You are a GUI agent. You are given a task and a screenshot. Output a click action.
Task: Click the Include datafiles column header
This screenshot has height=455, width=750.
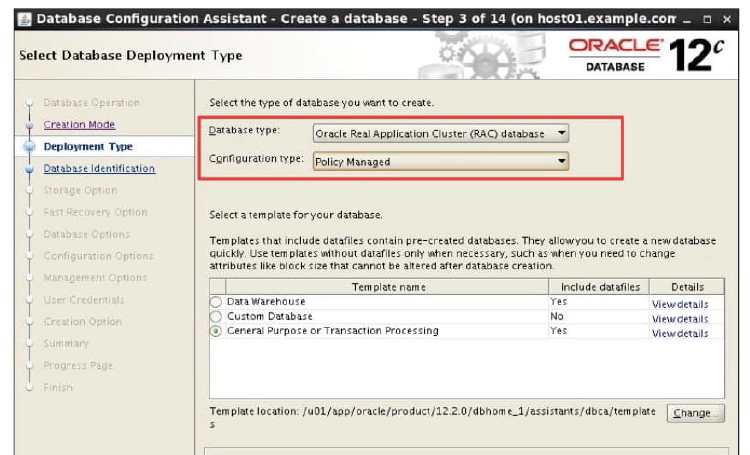click(599, 287)
